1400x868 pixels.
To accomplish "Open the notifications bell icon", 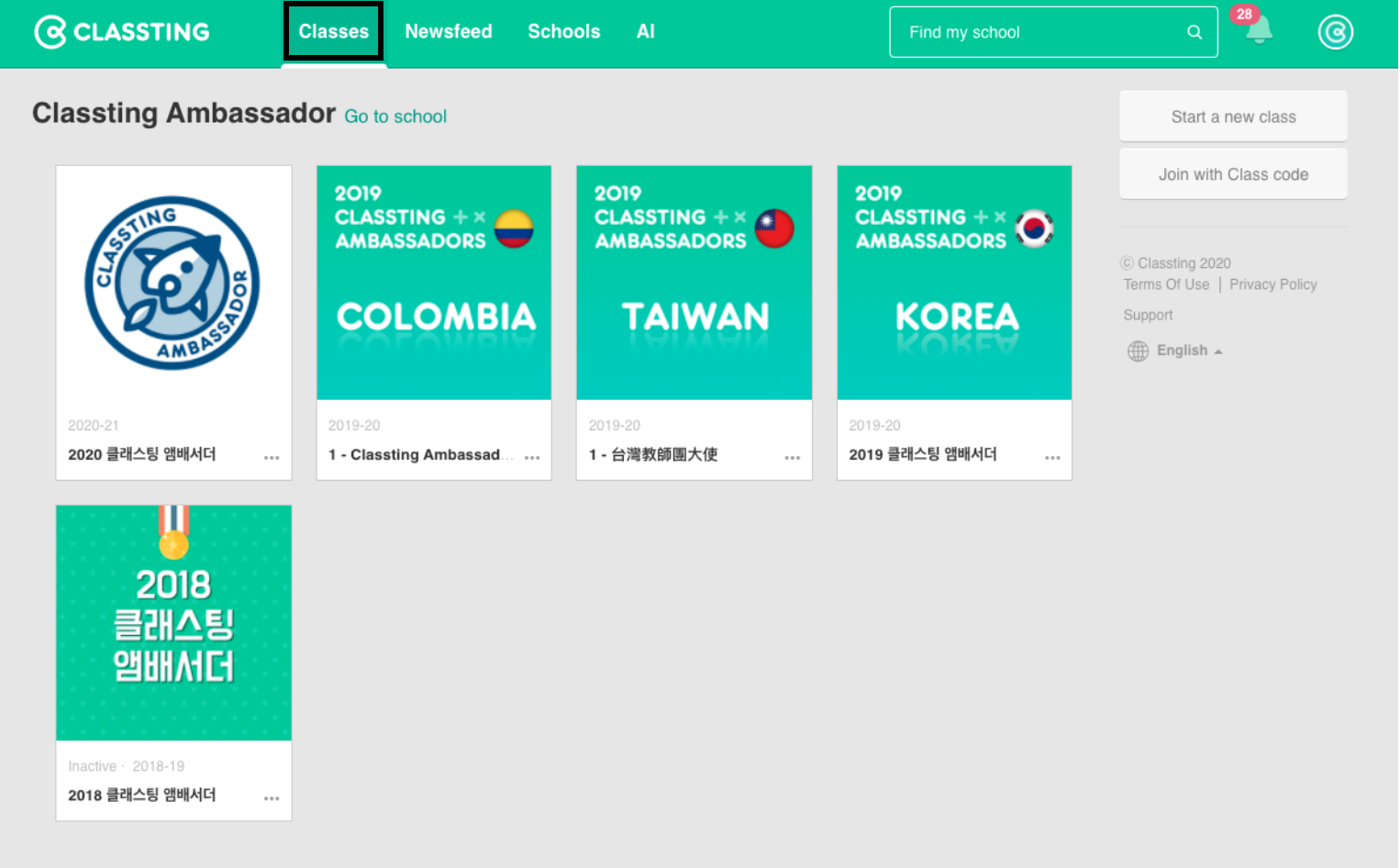I will pyautogui.click(x=1259, y=30).
